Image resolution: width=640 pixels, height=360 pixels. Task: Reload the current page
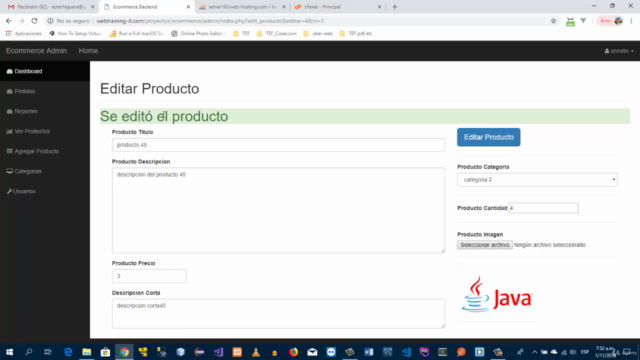[x=34, y=21]
